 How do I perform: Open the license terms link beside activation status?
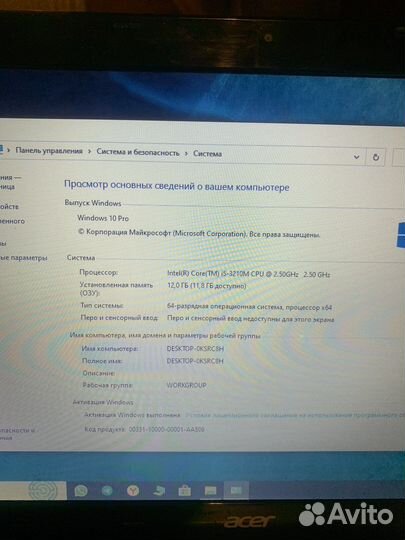coord(295,415)
